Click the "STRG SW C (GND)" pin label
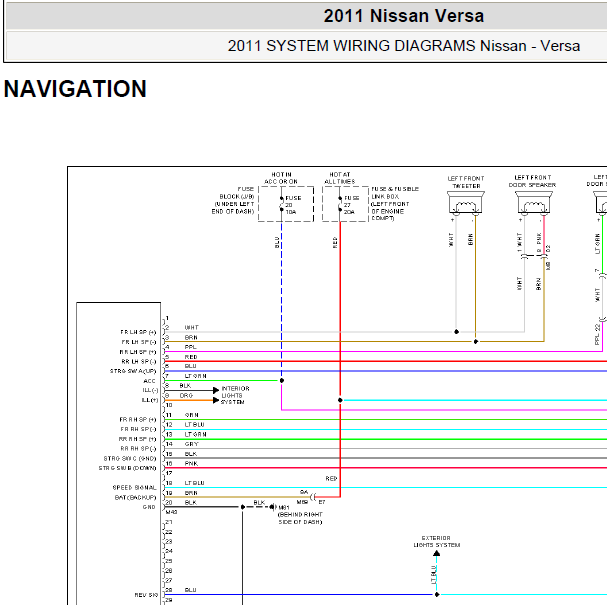The height and width of the screenshot is (605, 607). (130, 459)
